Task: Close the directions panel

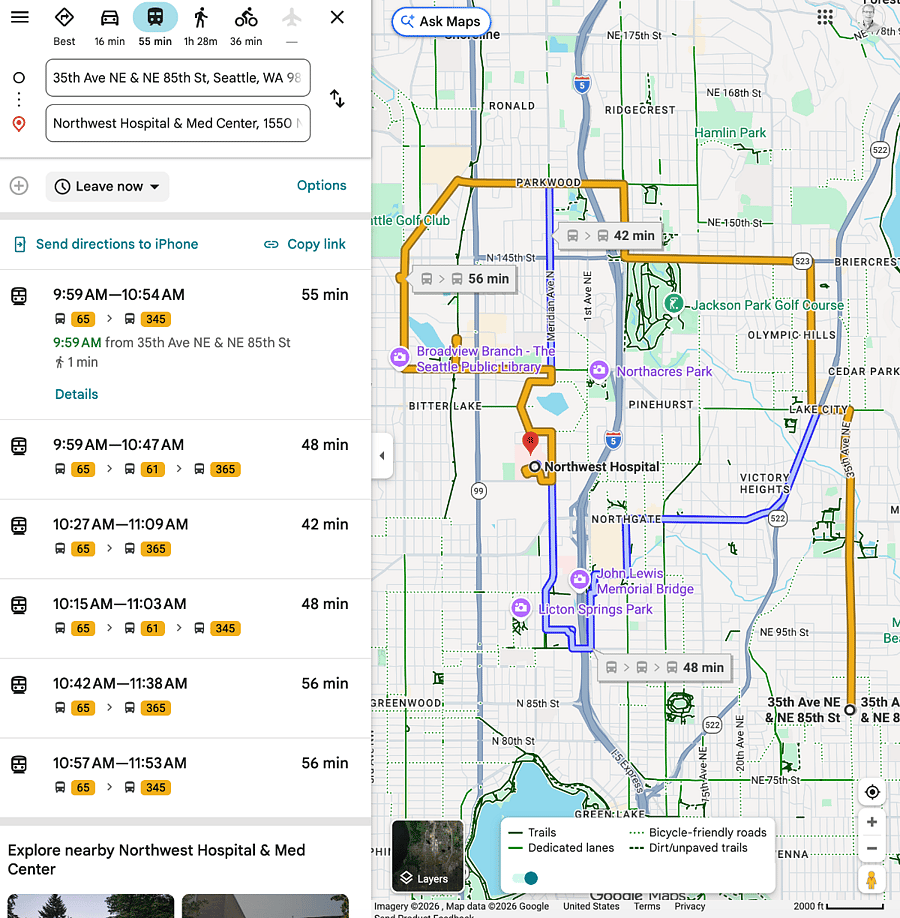Action: click(337, 17)
